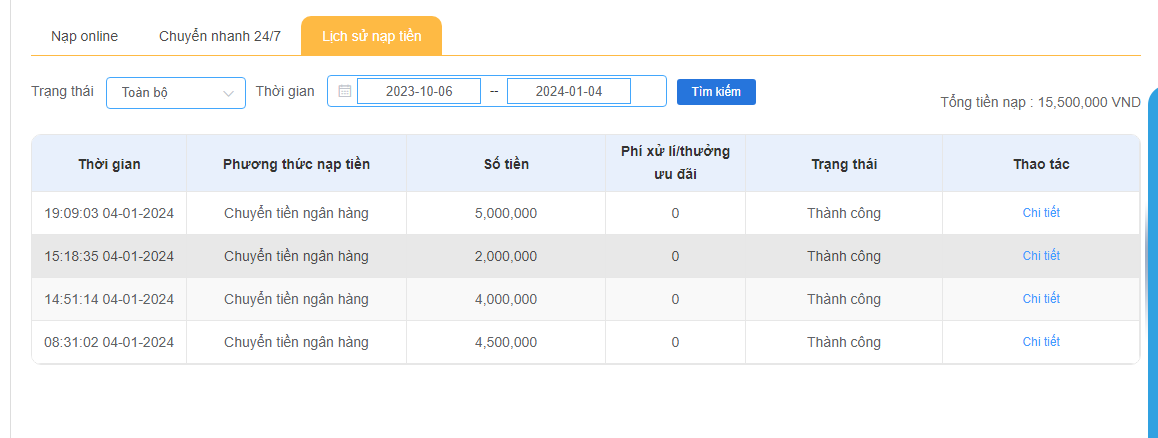1158x438 pixels.
Task: Open the Toàn bộ status combo box
Action: click(x=175, y=92)
